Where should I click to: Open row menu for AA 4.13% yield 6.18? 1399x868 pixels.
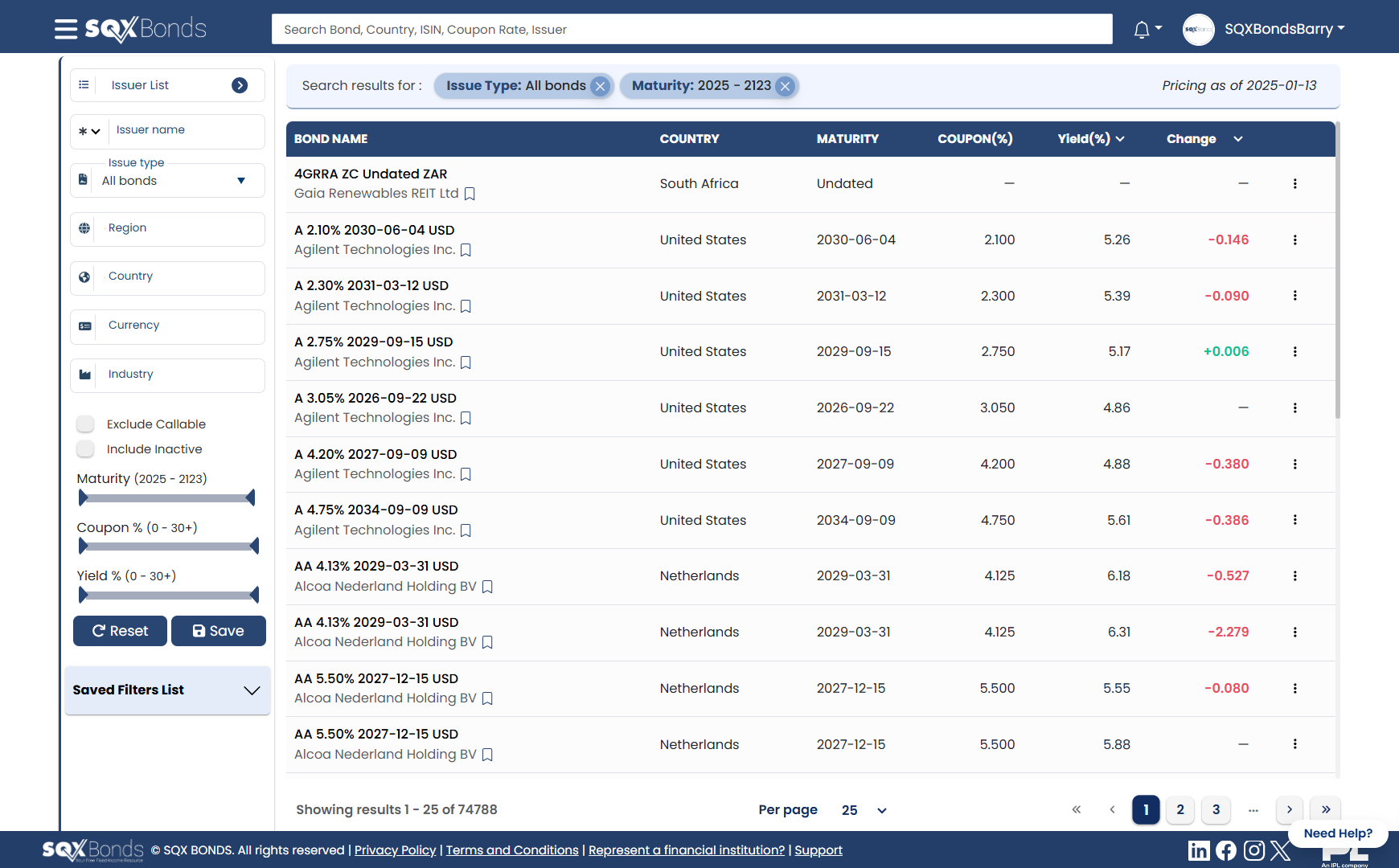point(1294,575)
